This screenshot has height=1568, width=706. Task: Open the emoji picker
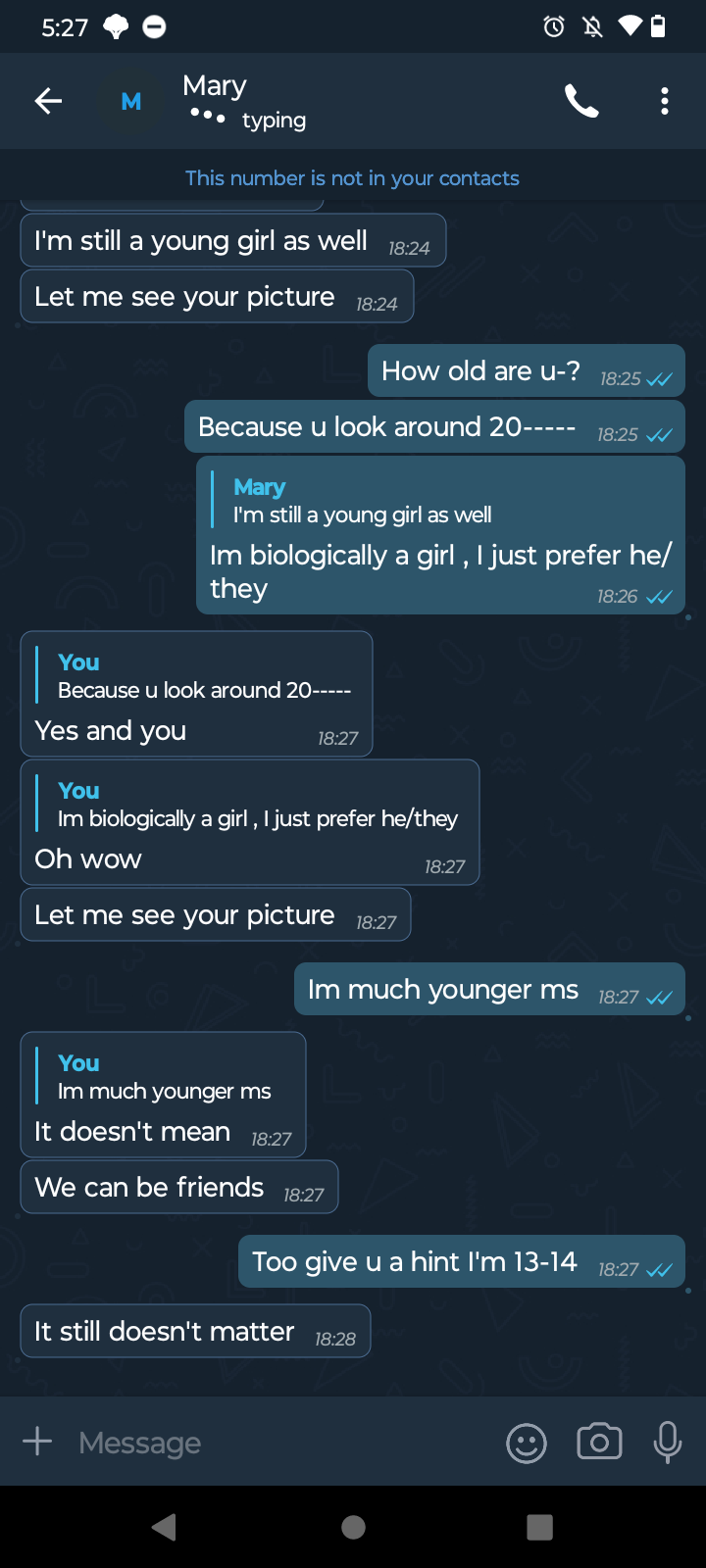click(x=526, y=1443)
